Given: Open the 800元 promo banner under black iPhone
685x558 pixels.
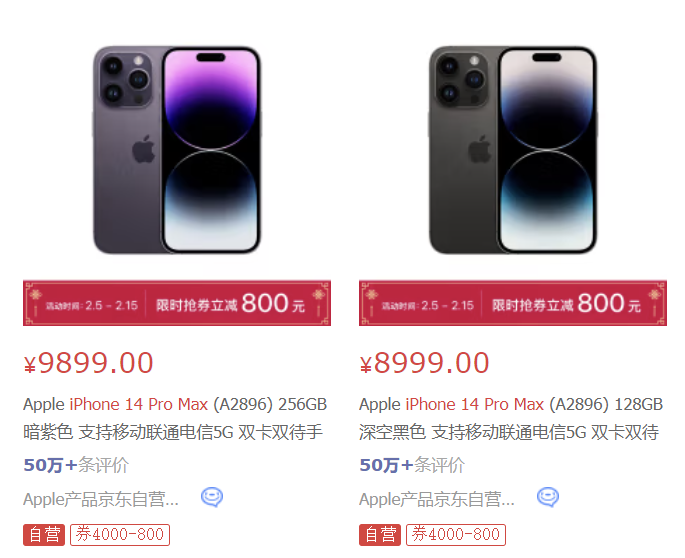Looking at the screenshot, I should tap(513, 303).
